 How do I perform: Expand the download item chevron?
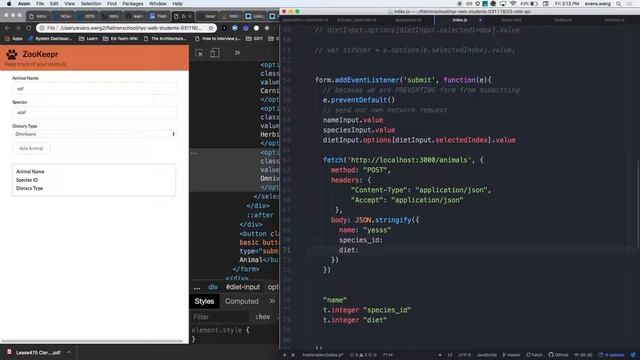click(x=69, y=352)
